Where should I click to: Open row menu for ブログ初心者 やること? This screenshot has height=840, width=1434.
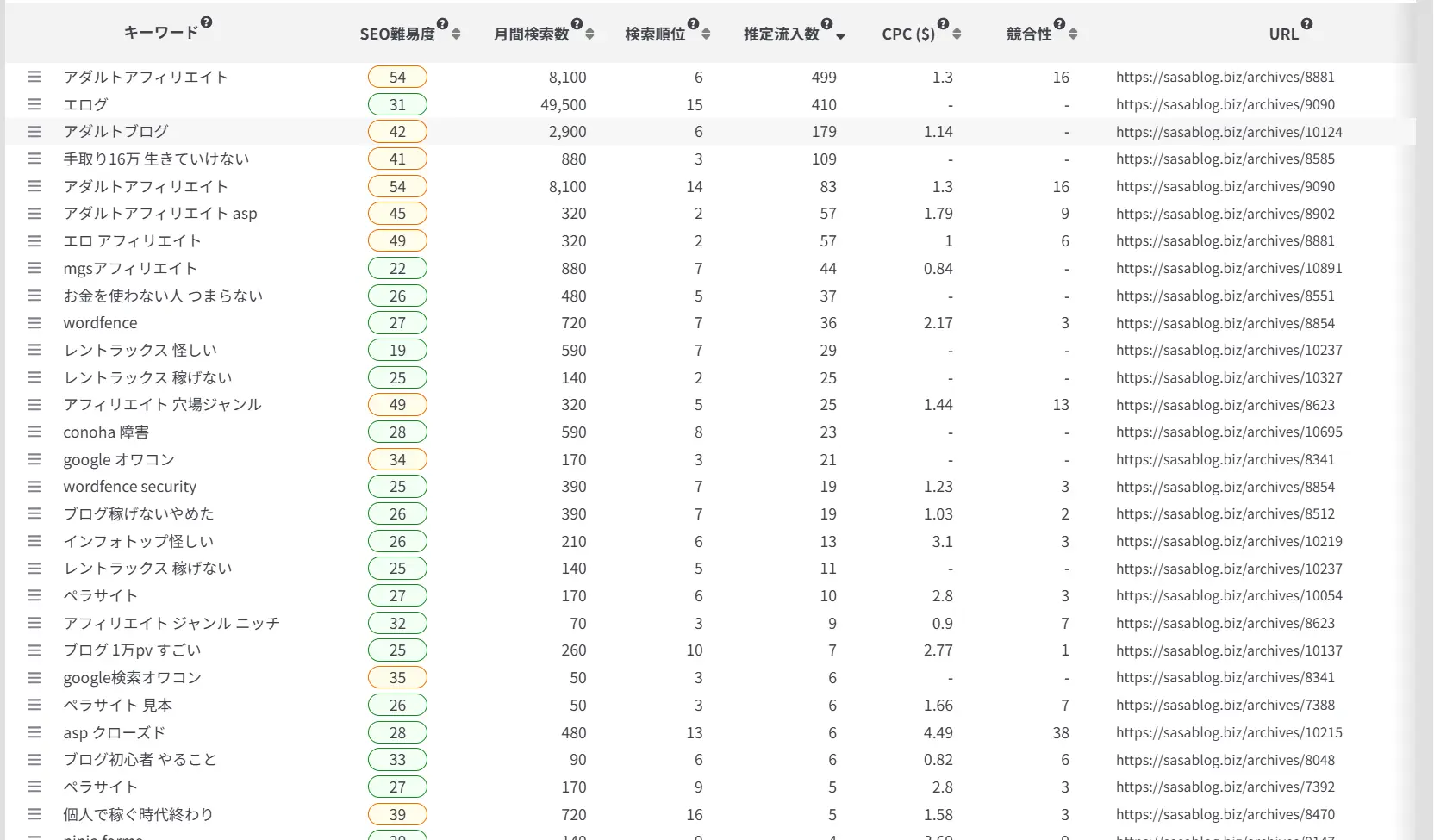[x=34, y=760]
